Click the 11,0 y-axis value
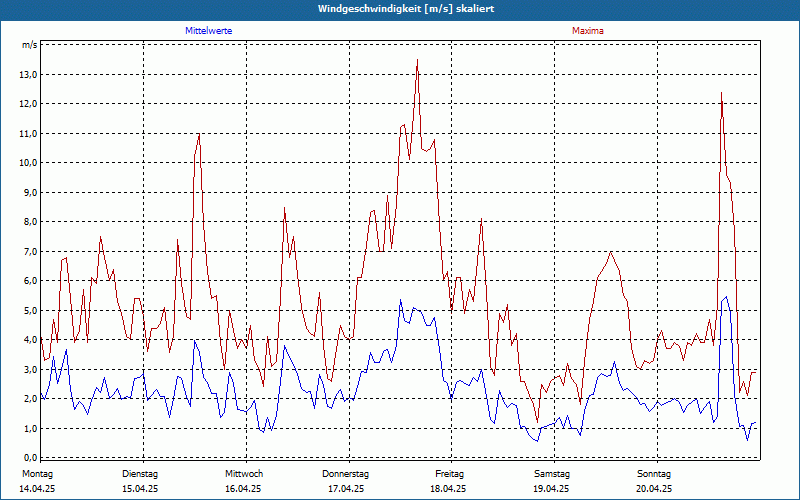This screenshot has height=500, width=800. pyautogui.click(x=29, y=134)
